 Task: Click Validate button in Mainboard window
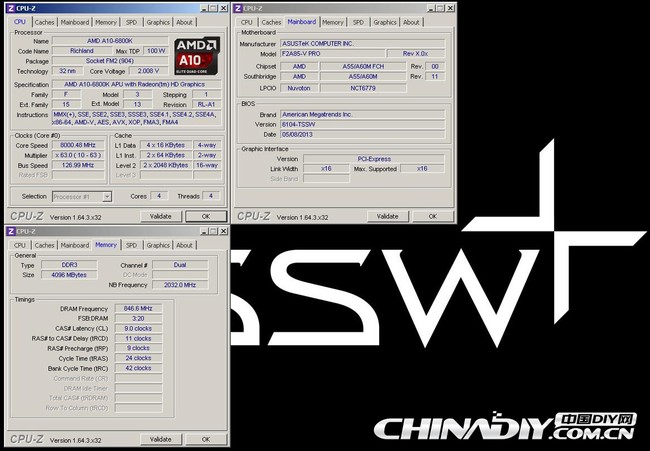pos(388,216)
